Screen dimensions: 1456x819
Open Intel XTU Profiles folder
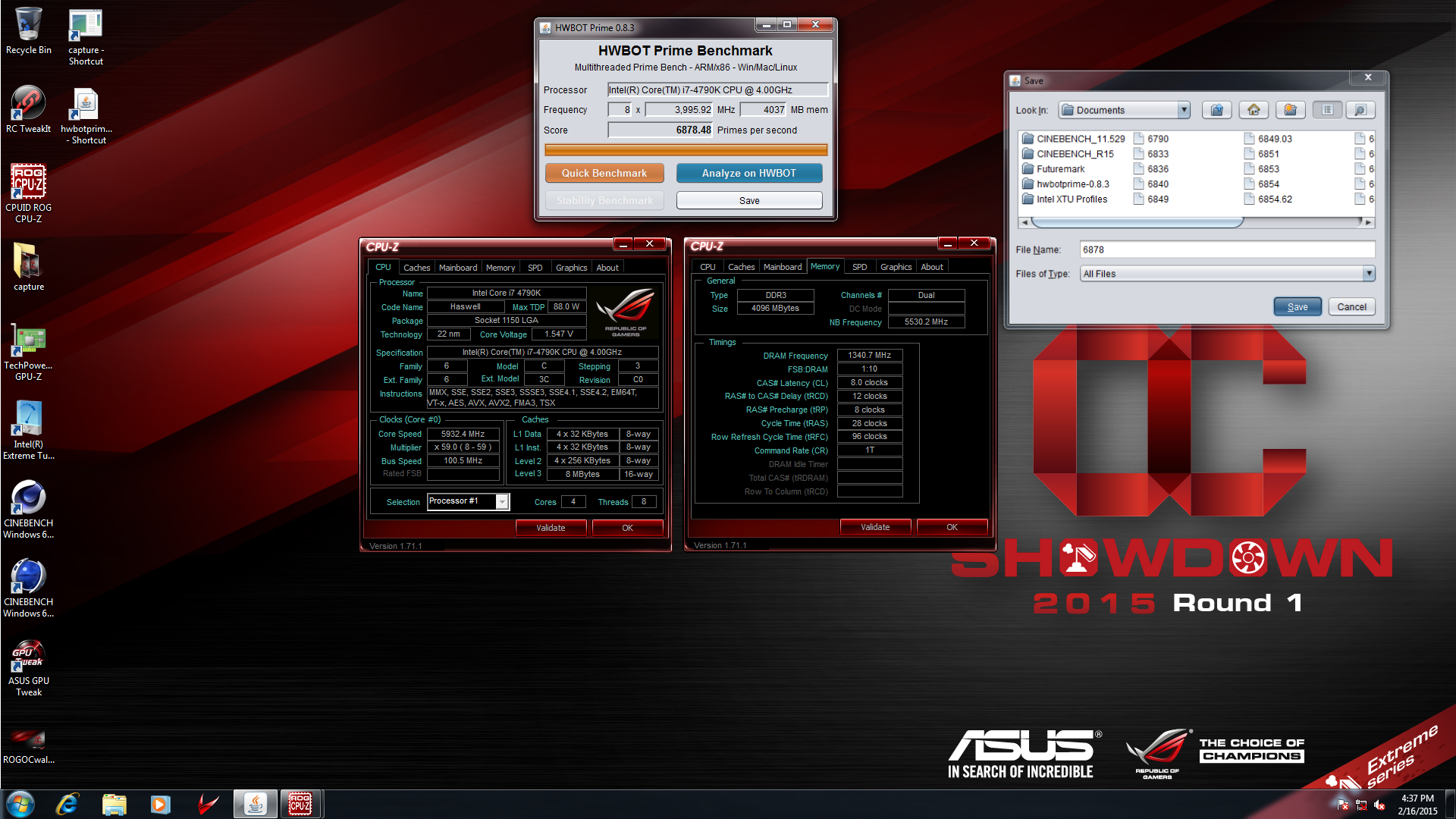pos(1065,199)
